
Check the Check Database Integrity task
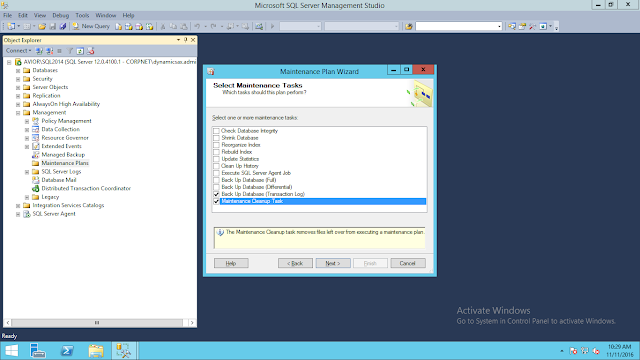click(216, 131)
